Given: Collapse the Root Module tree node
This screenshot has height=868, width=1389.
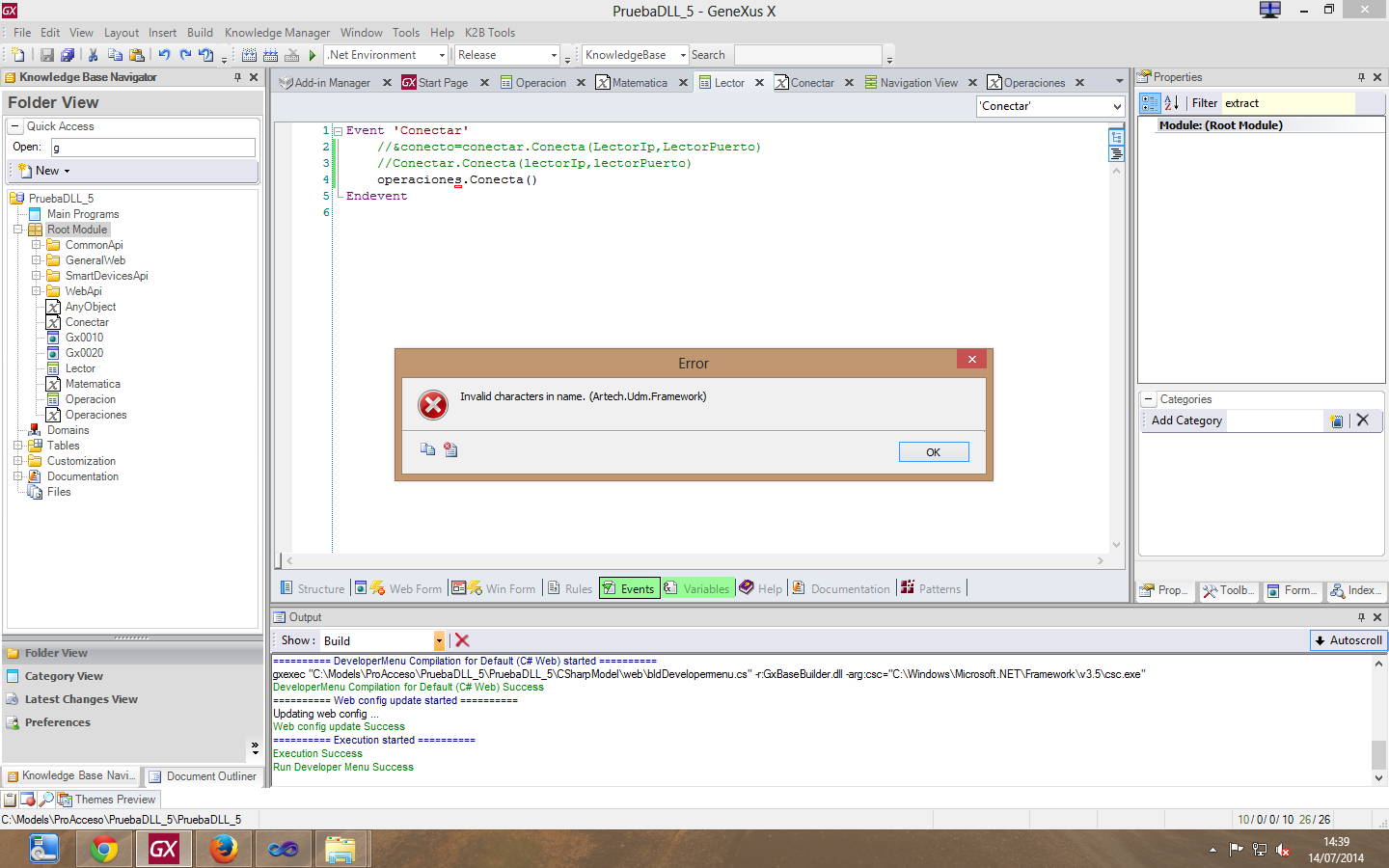Looking at the screenshot, I should [18, 230].
